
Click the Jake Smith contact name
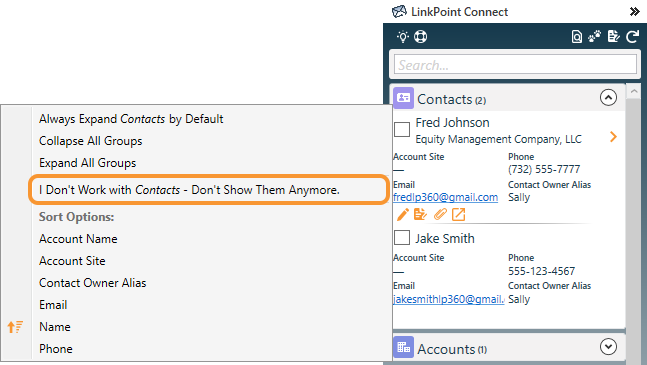(445, 238)
